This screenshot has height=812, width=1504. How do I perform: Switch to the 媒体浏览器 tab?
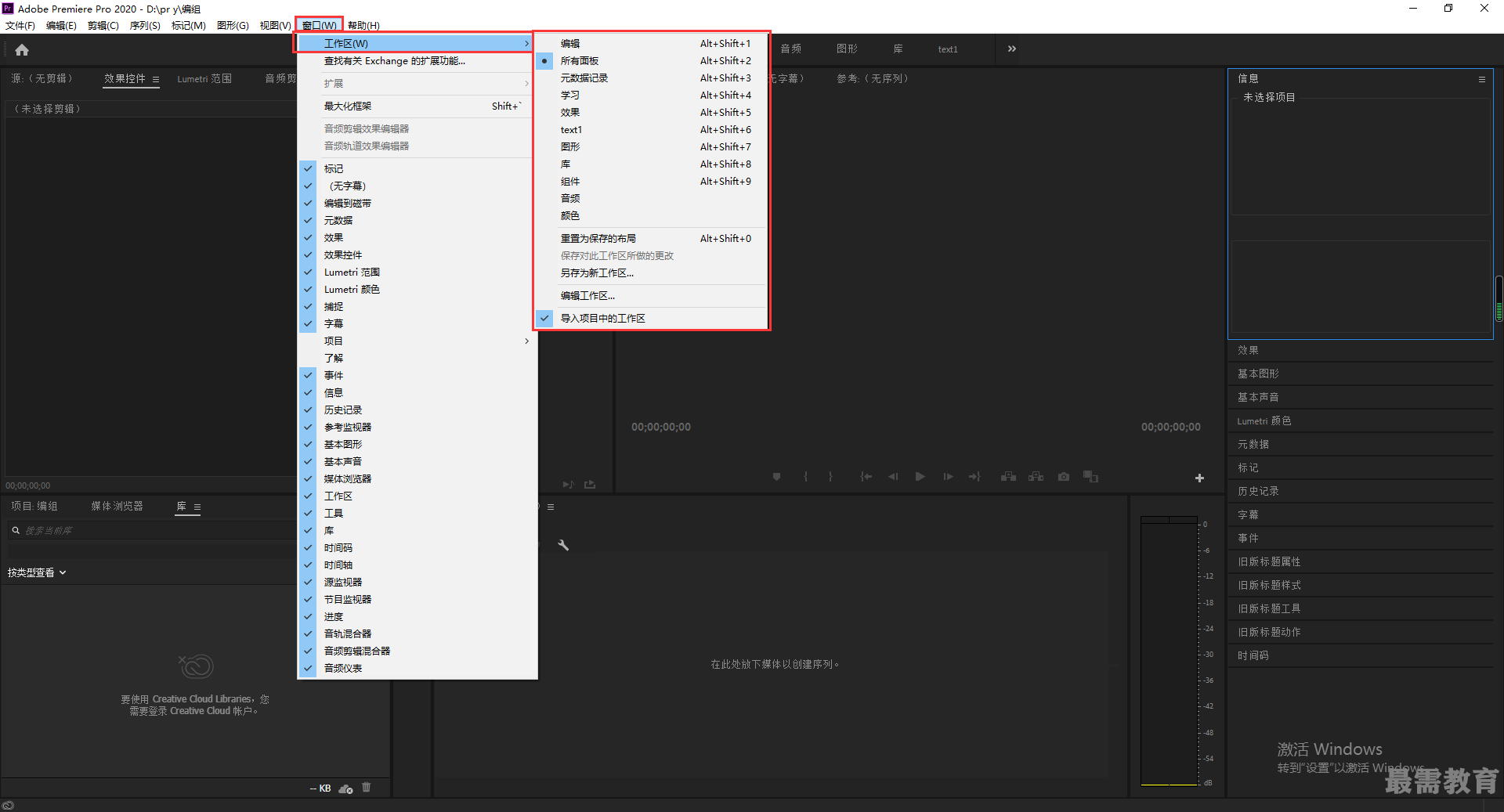click(117, 506)
